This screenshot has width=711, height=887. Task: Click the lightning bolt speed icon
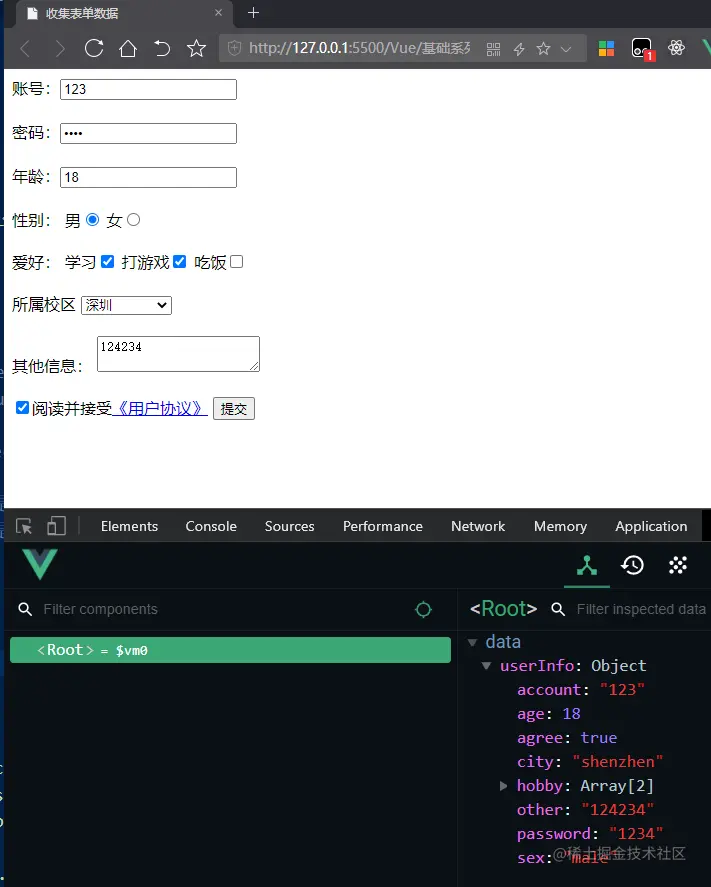tap(519, 49)
